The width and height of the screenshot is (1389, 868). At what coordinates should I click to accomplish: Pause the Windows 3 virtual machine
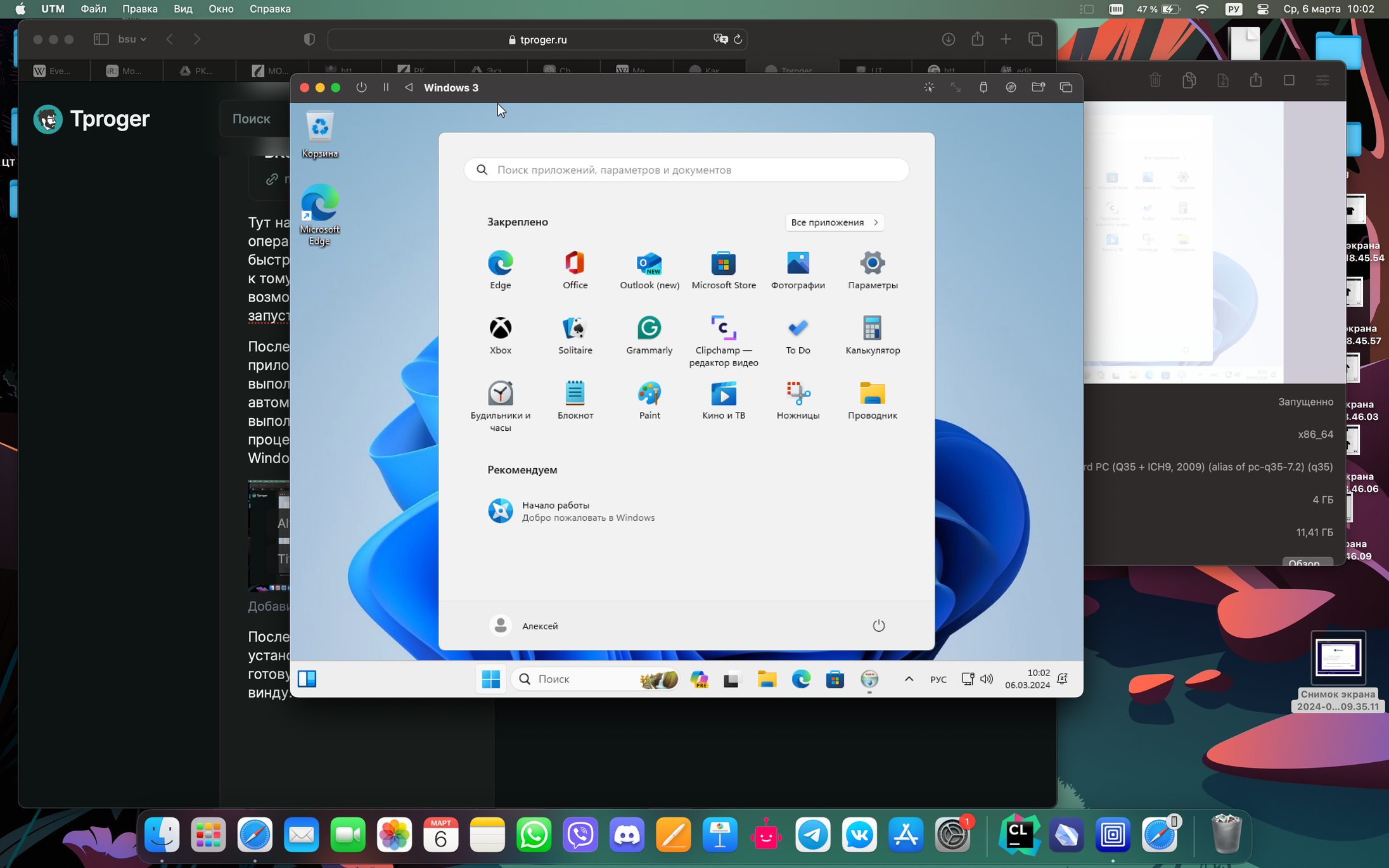coord(386,87)
